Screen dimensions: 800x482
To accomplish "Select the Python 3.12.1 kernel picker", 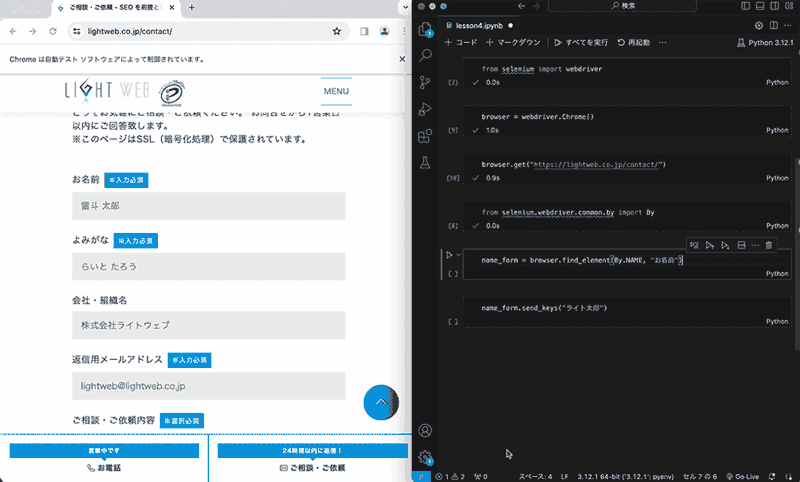I will 765,42.
